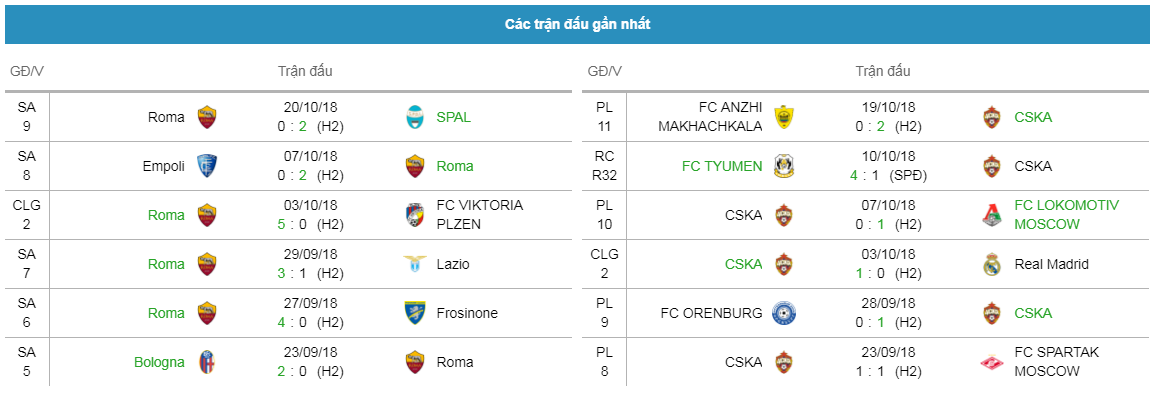Screen dimensions: 1155x416
Task: Click the Anzhi Makhachkala yellow logo
Action: click(x=784, y=117)
